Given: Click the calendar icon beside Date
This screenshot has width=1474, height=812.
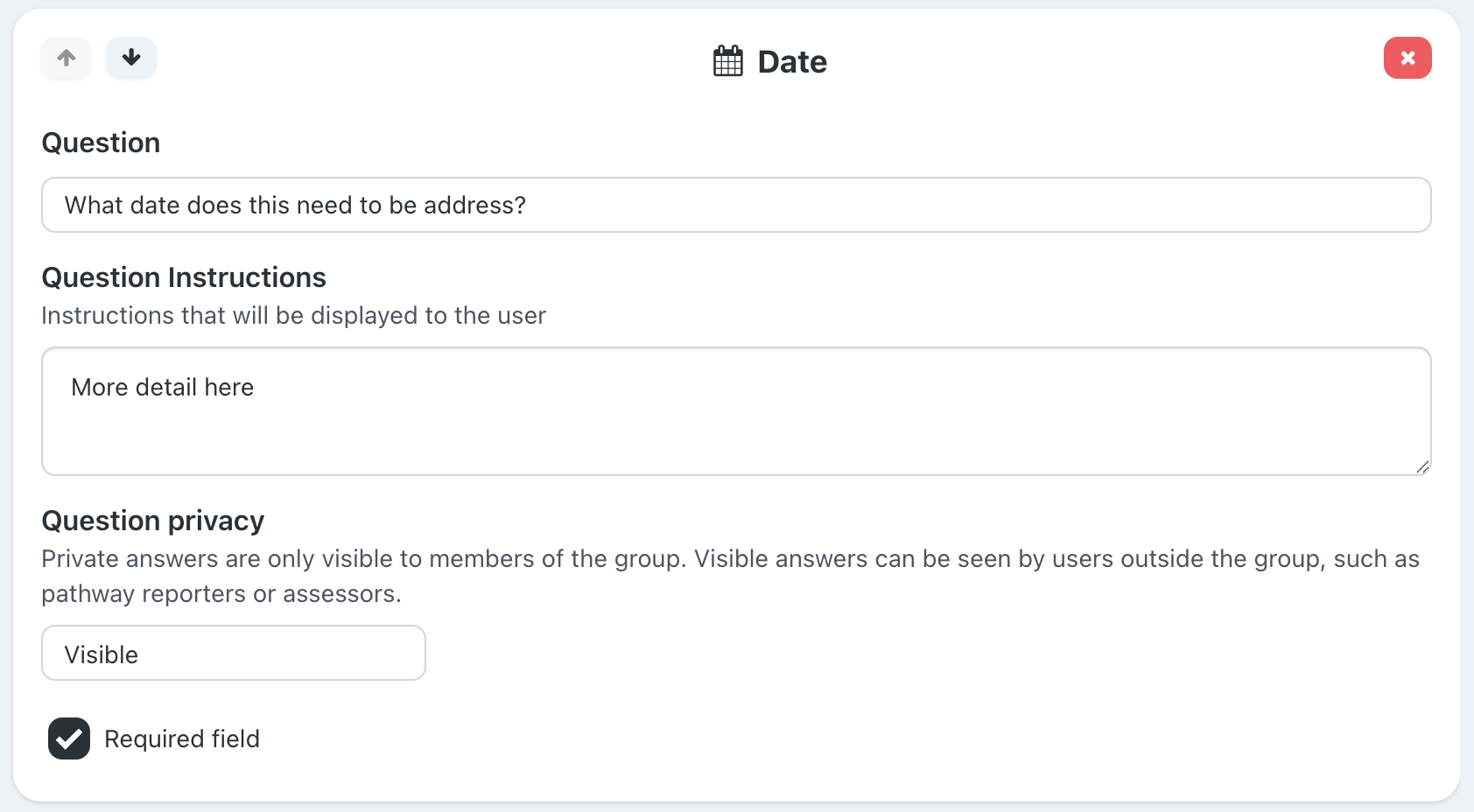Looking at the screenshot, I should point(727,61).
